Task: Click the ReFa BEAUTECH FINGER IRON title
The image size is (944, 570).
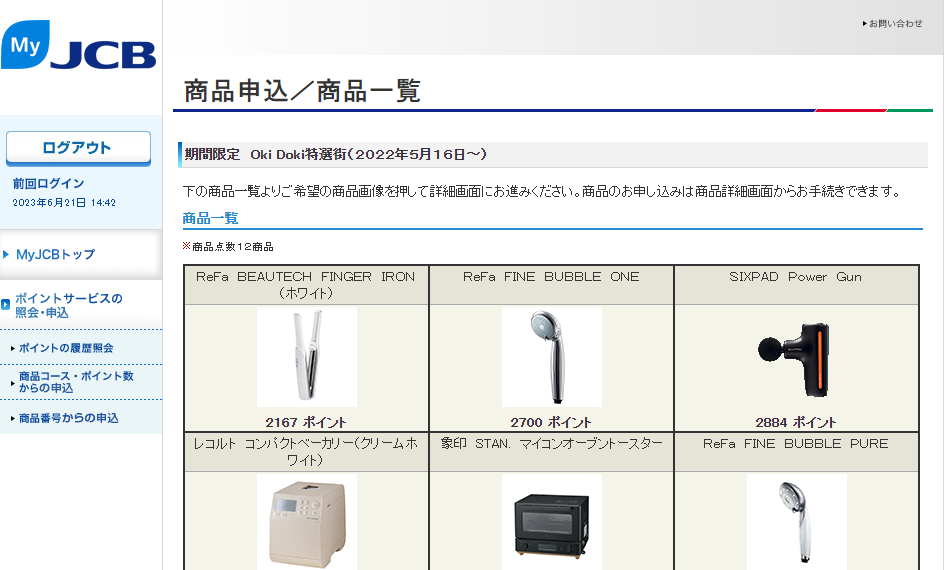Action: (306, 285)
